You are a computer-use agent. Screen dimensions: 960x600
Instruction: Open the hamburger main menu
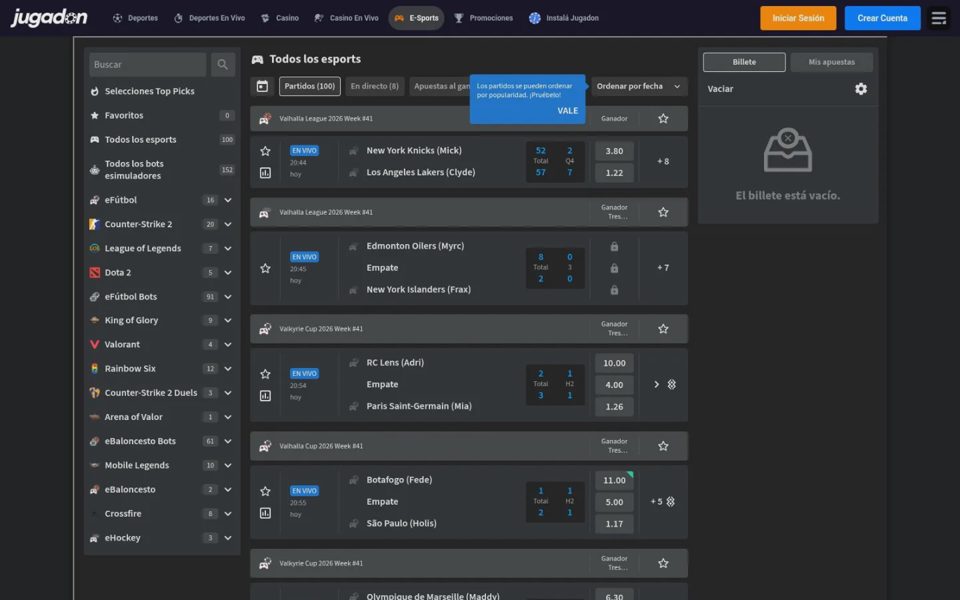coord(939,18)
